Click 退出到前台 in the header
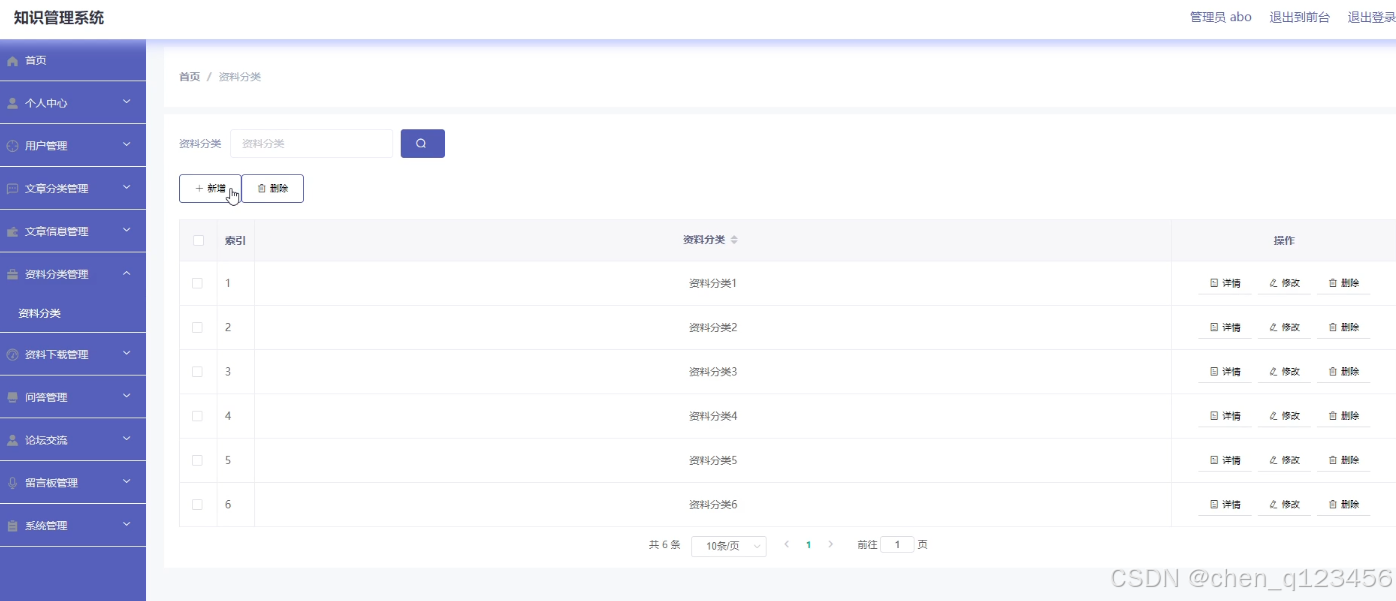 [1299, 17]
